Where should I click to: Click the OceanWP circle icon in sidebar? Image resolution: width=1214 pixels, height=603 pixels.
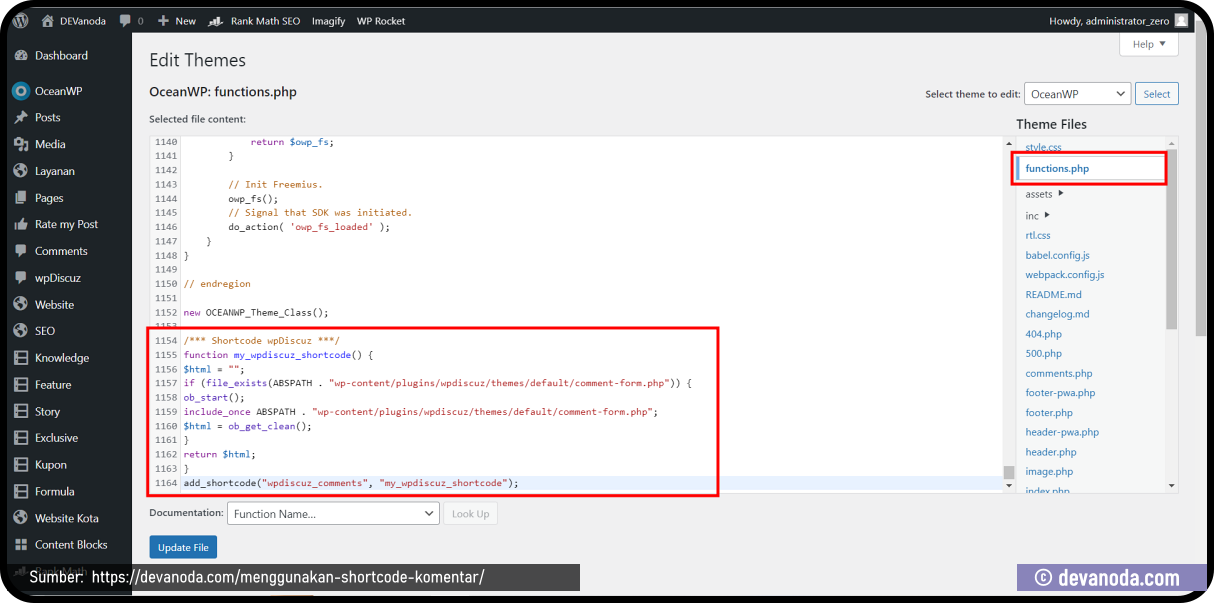[21, 91]
